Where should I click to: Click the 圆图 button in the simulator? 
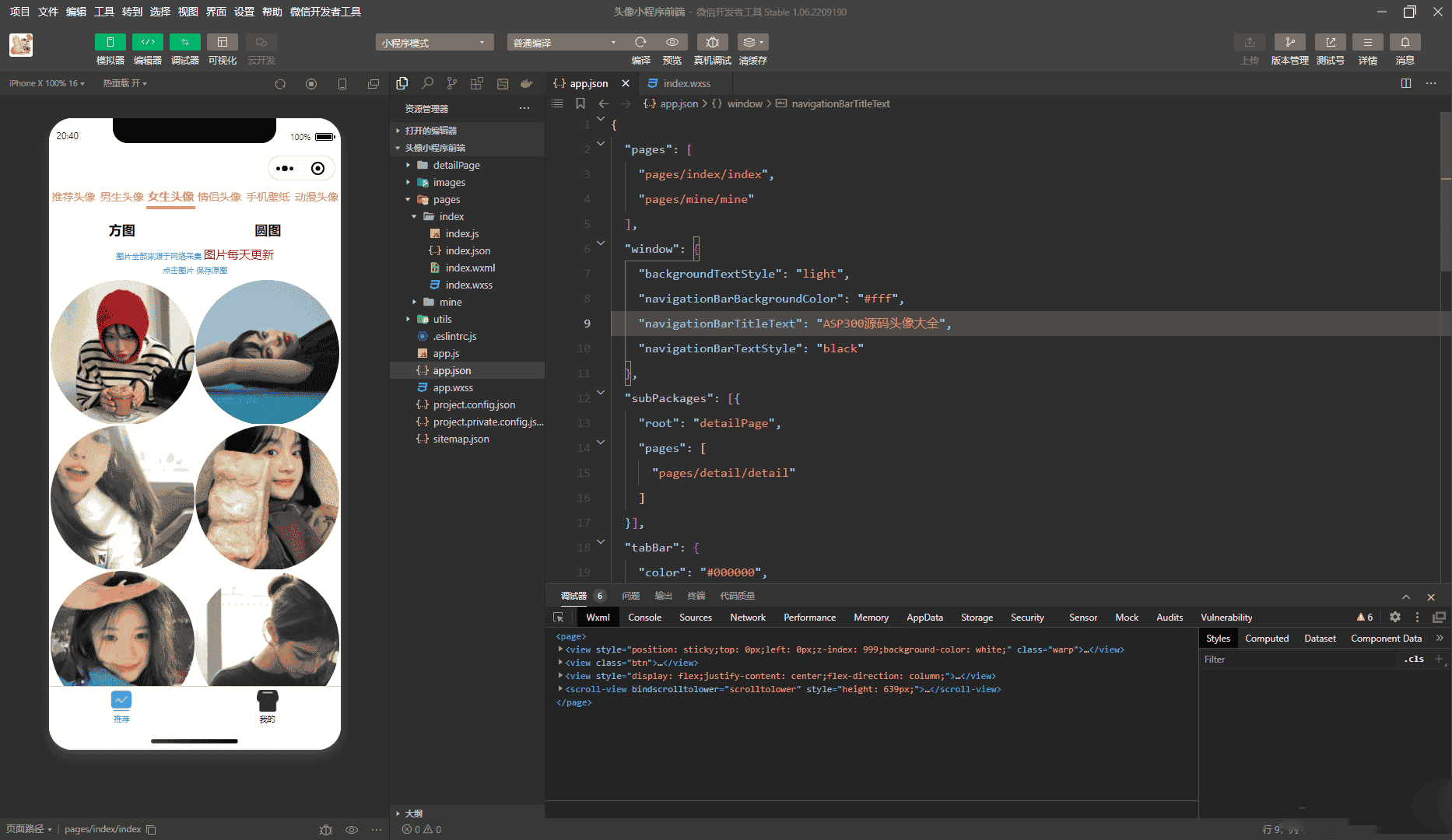(x=268, y=230)
